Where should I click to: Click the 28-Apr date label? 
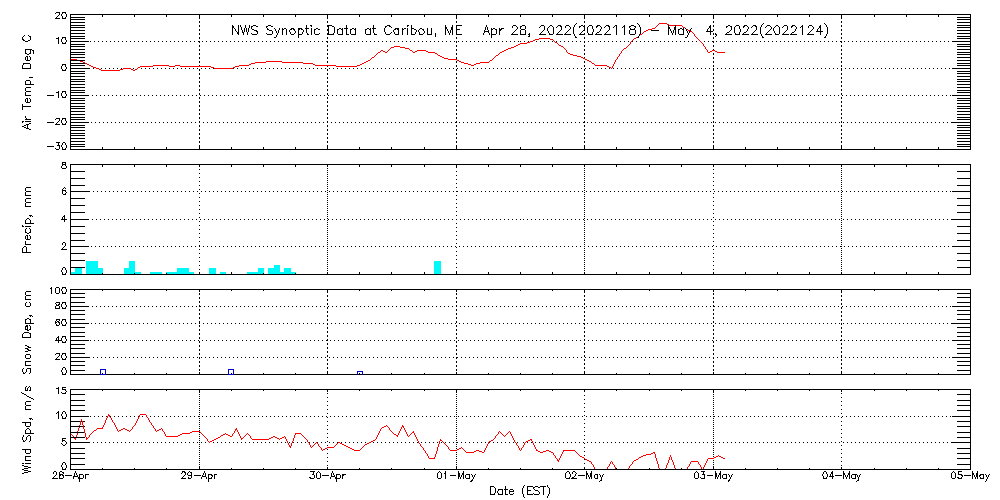pyautogui.click(x=74, y=475)
